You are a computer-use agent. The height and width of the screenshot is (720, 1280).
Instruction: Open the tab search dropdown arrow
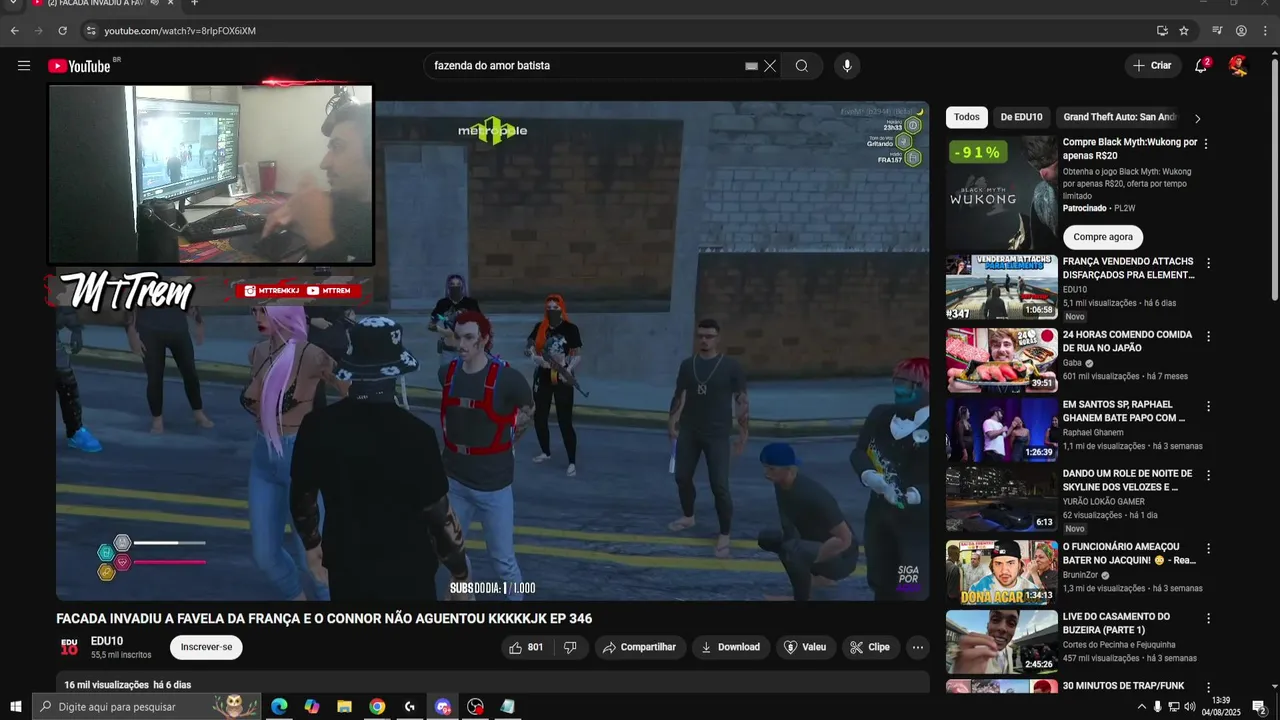pos(14,3)
